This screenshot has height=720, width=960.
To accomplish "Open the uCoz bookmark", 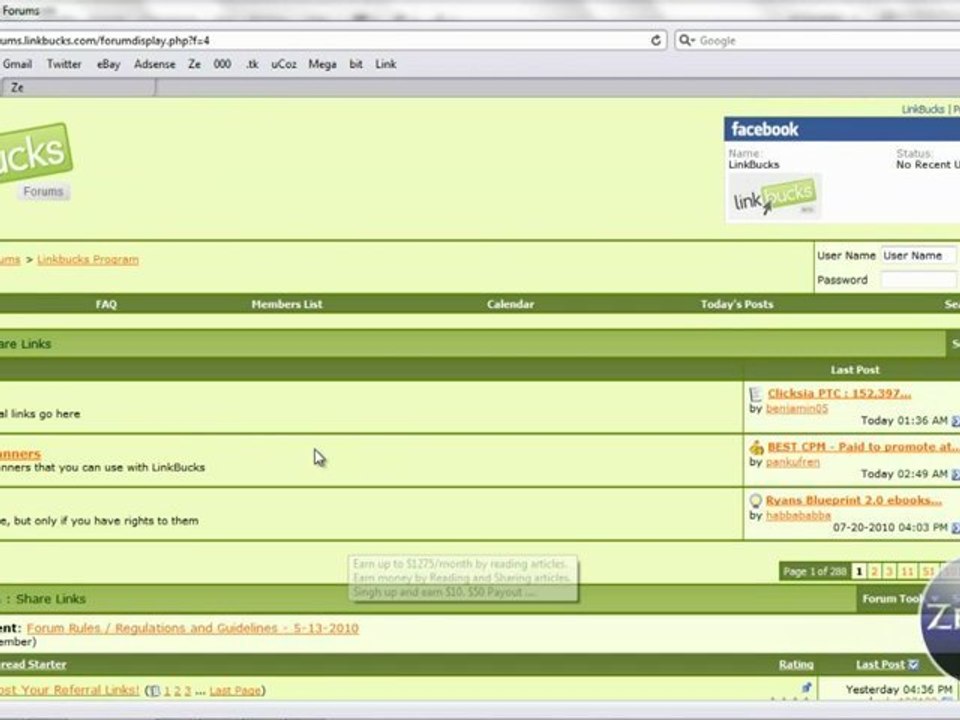I will pos(283,64).
